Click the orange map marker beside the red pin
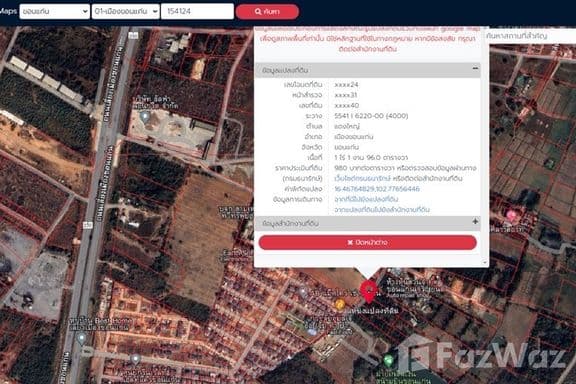This screenshot has width=576, height=384. (x=340, y=304)
